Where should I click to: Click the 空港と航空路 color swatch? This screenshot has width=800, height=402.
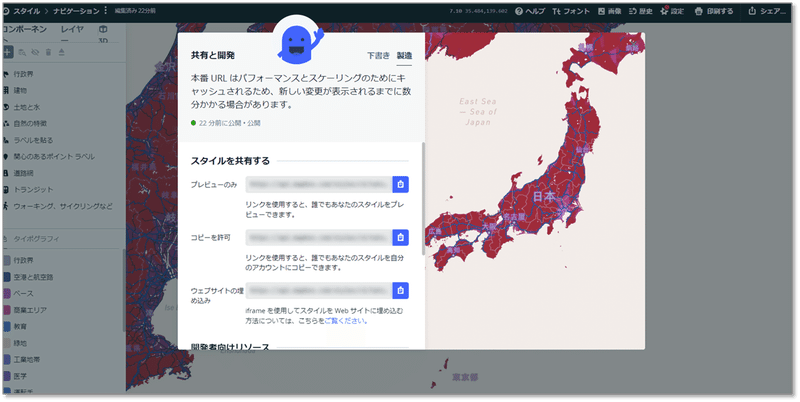tap(7, 277)
